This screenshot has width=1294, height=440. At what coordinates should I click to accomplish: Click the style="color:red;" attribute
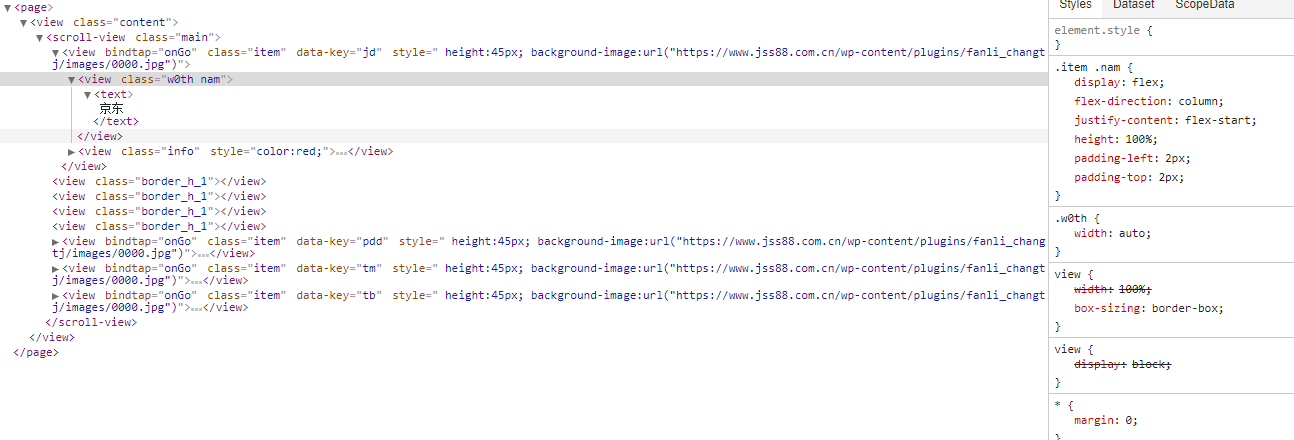[270, 151]
